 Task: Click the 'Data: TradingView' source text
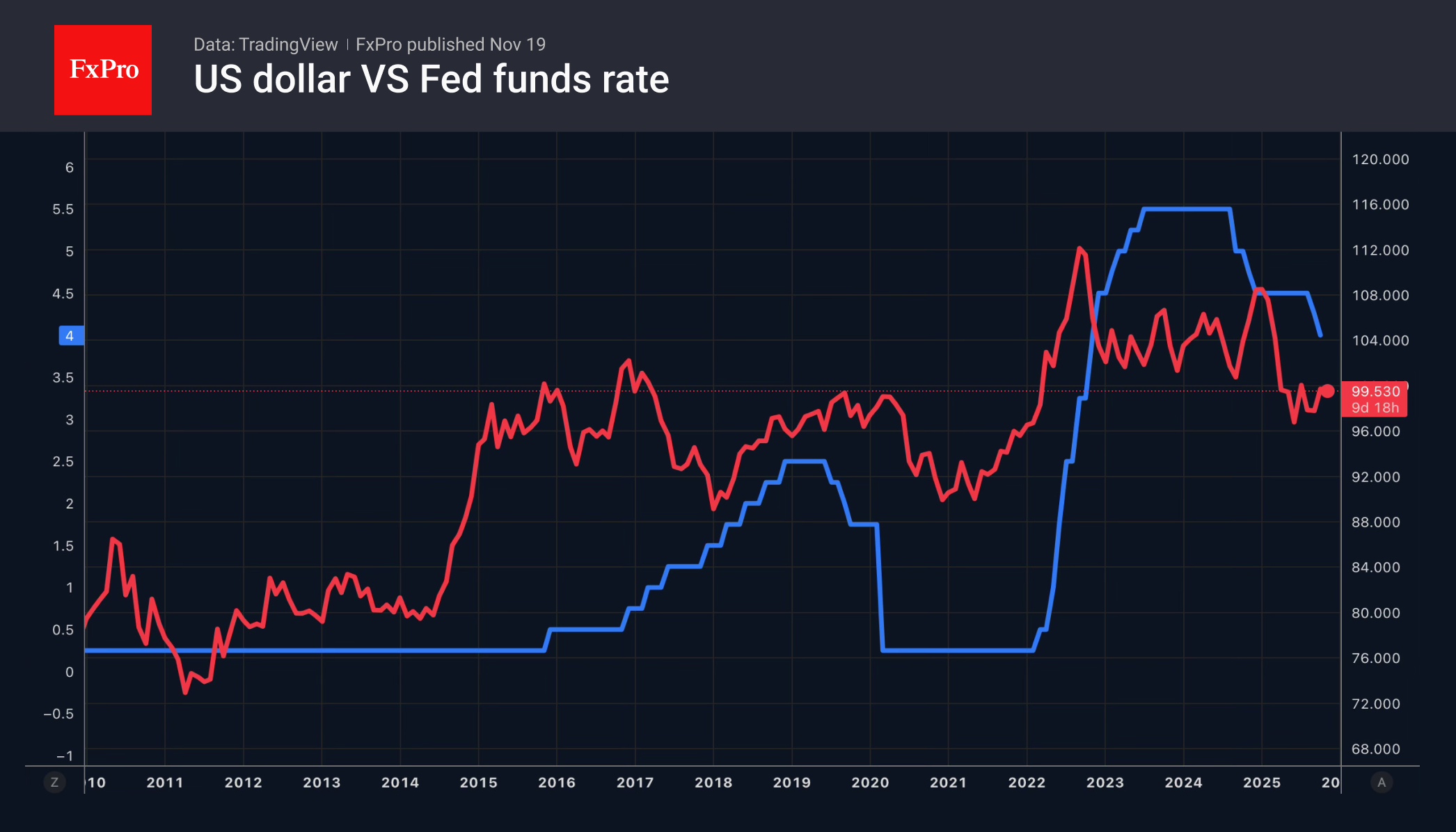point(265,45)
